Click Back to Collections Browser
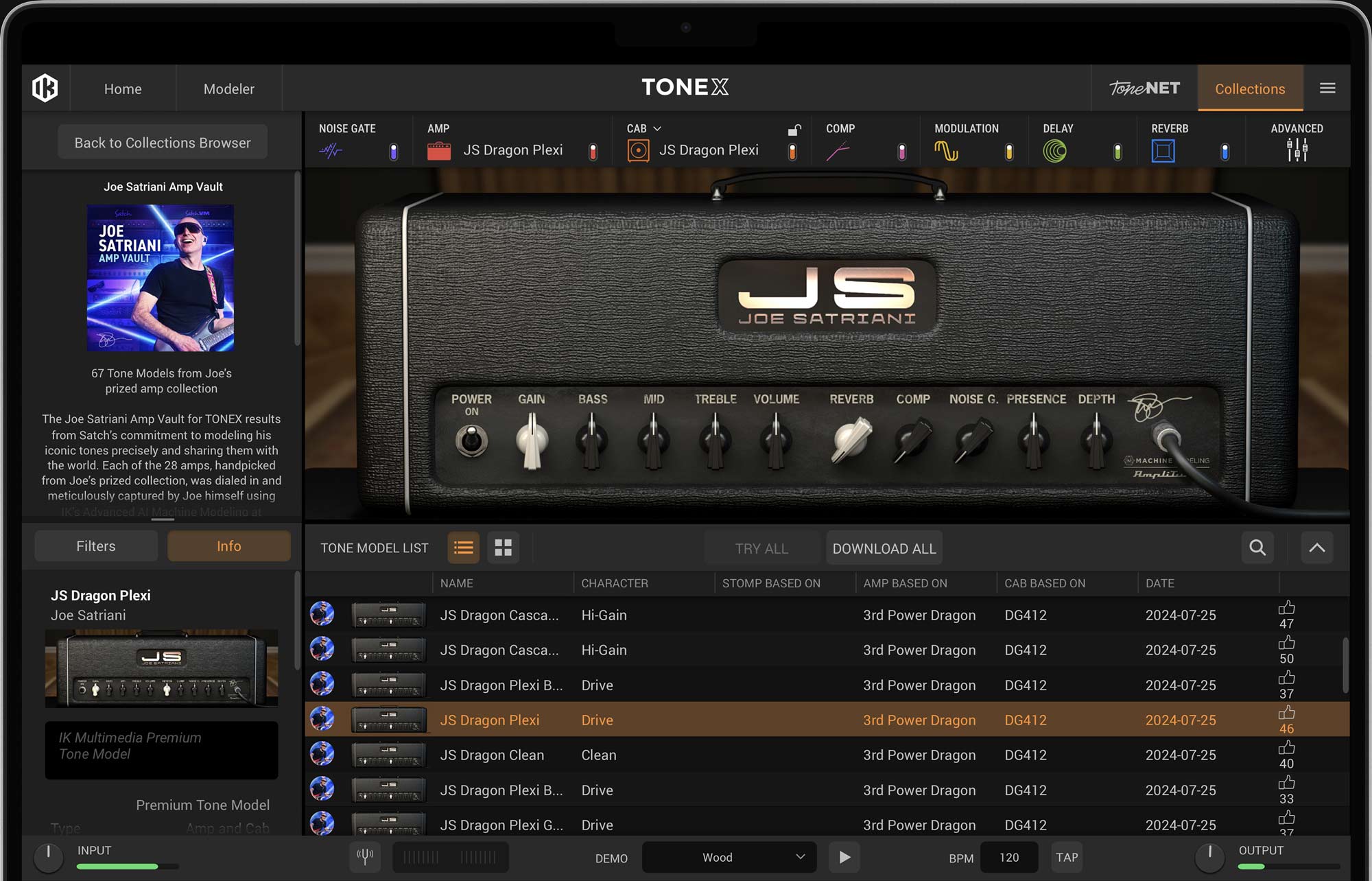The width and height of the screenshot is (1372, 881). 162,142
